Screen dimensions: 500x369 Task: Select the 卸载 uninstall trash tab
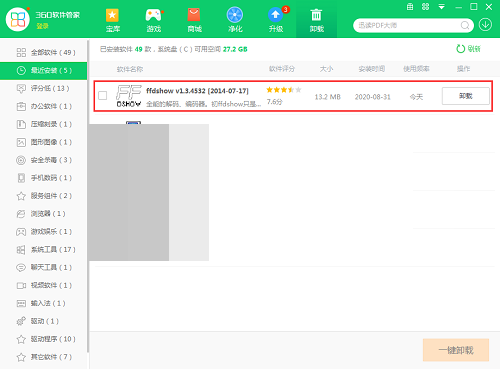click(316, 20)
